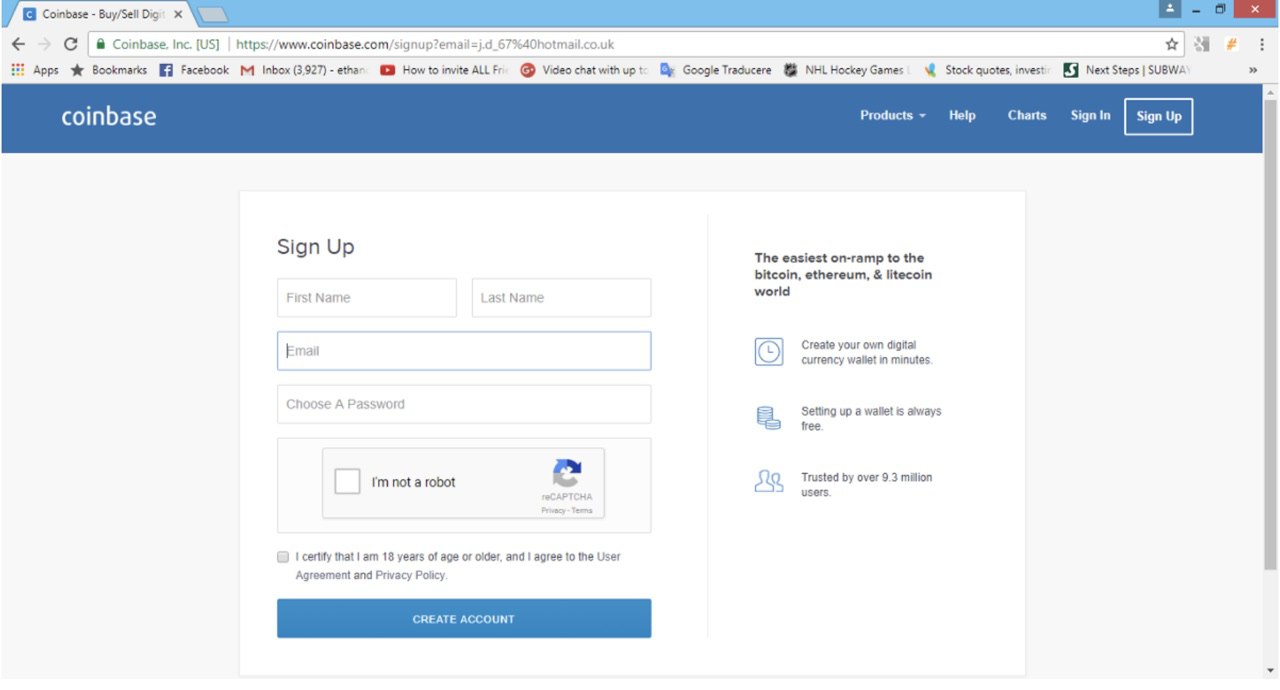Click the coin stack icon
The image size is (1280, 690).
point(768,418)
